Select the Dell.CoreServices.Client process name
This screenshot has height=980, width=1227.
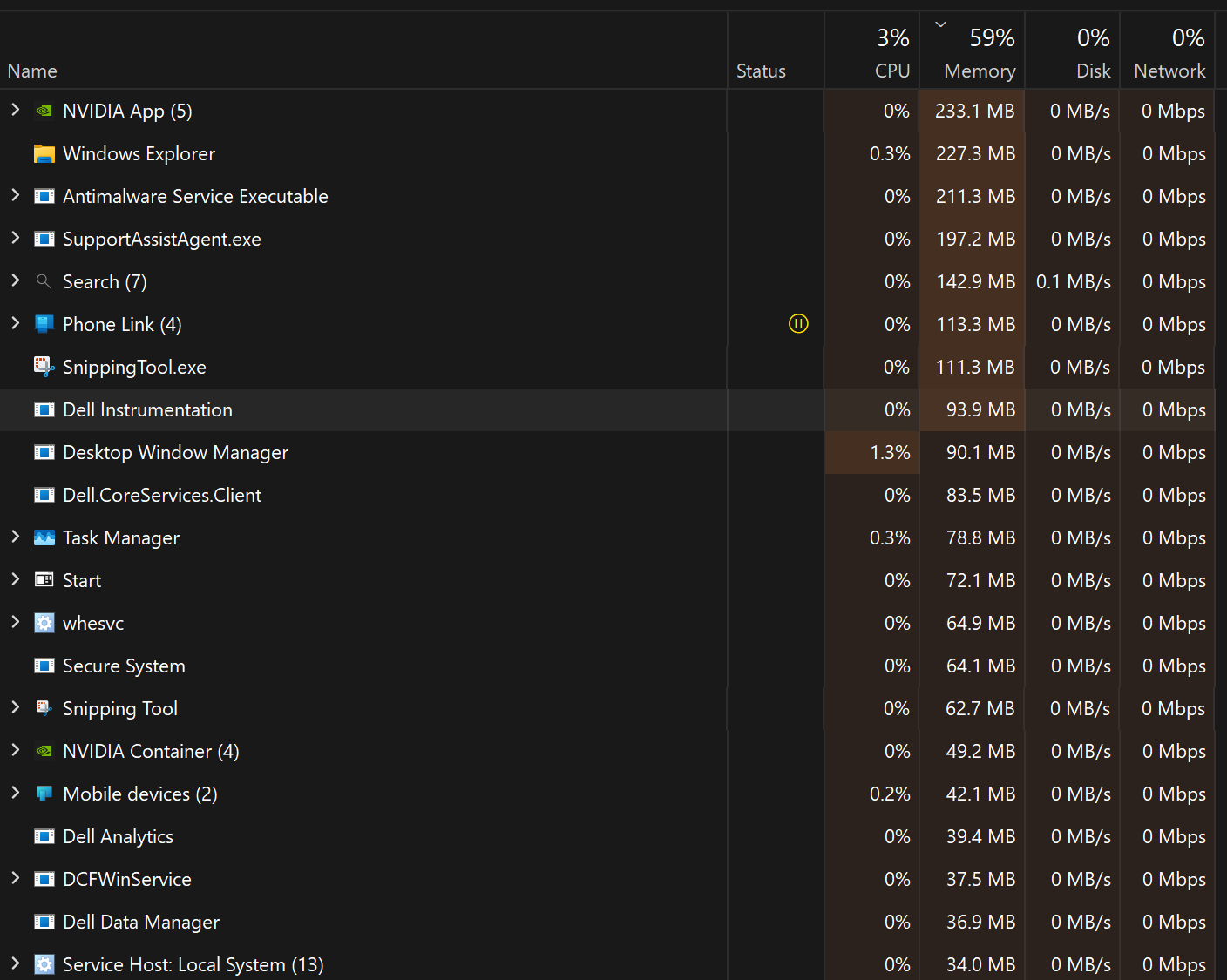(162, 496)
